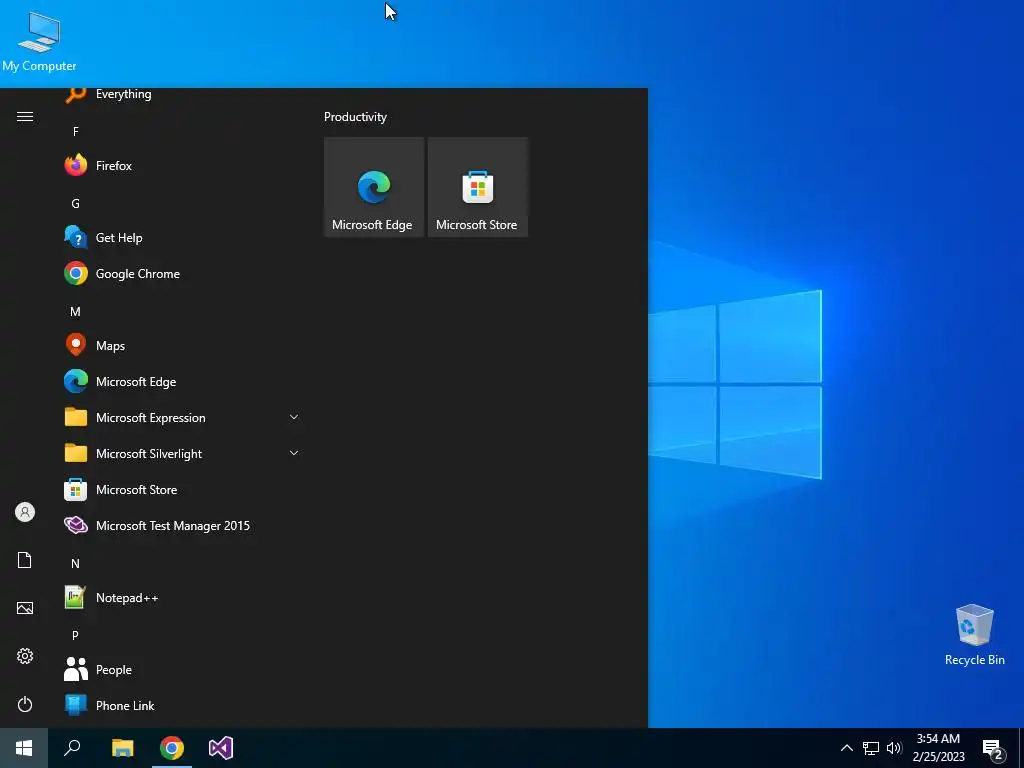Open the volume speaker tray icon
The image size is (1024, 768).
coord(894,748)
